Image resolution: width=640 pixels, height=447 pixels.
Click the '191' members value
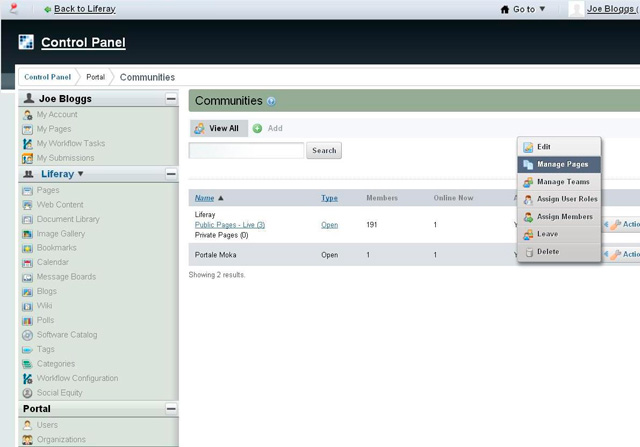(x=372, y=225)
